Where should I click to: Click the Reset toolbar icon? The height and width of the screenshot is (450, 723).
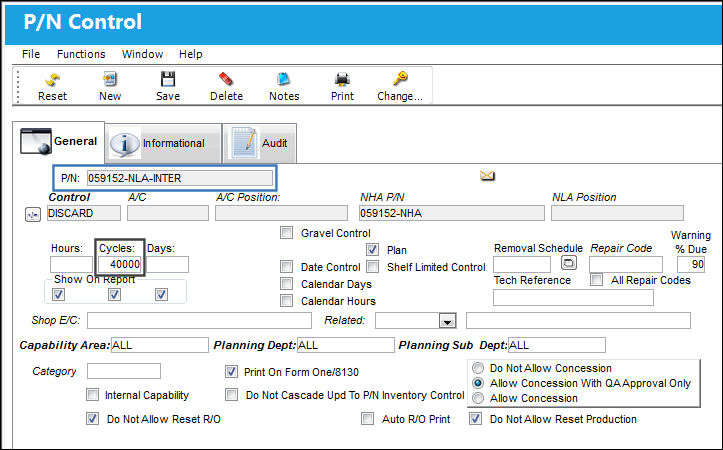coord(52,80)
